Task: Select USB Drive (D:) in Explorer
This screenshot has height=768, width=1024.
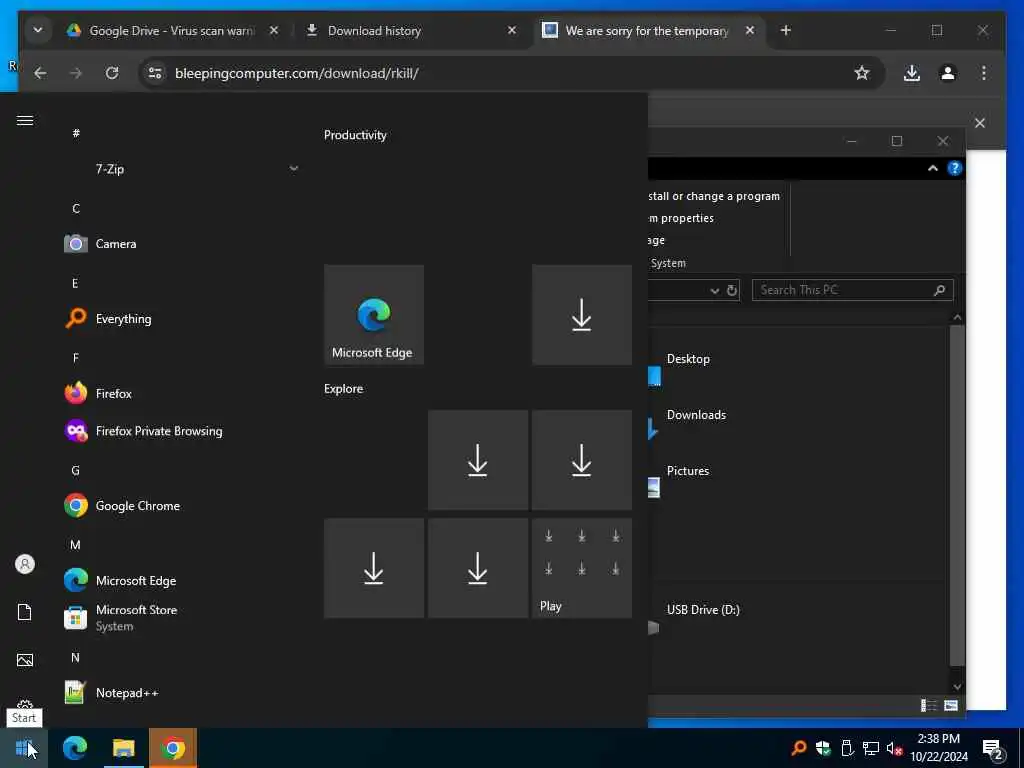Action: coord(703,610)
